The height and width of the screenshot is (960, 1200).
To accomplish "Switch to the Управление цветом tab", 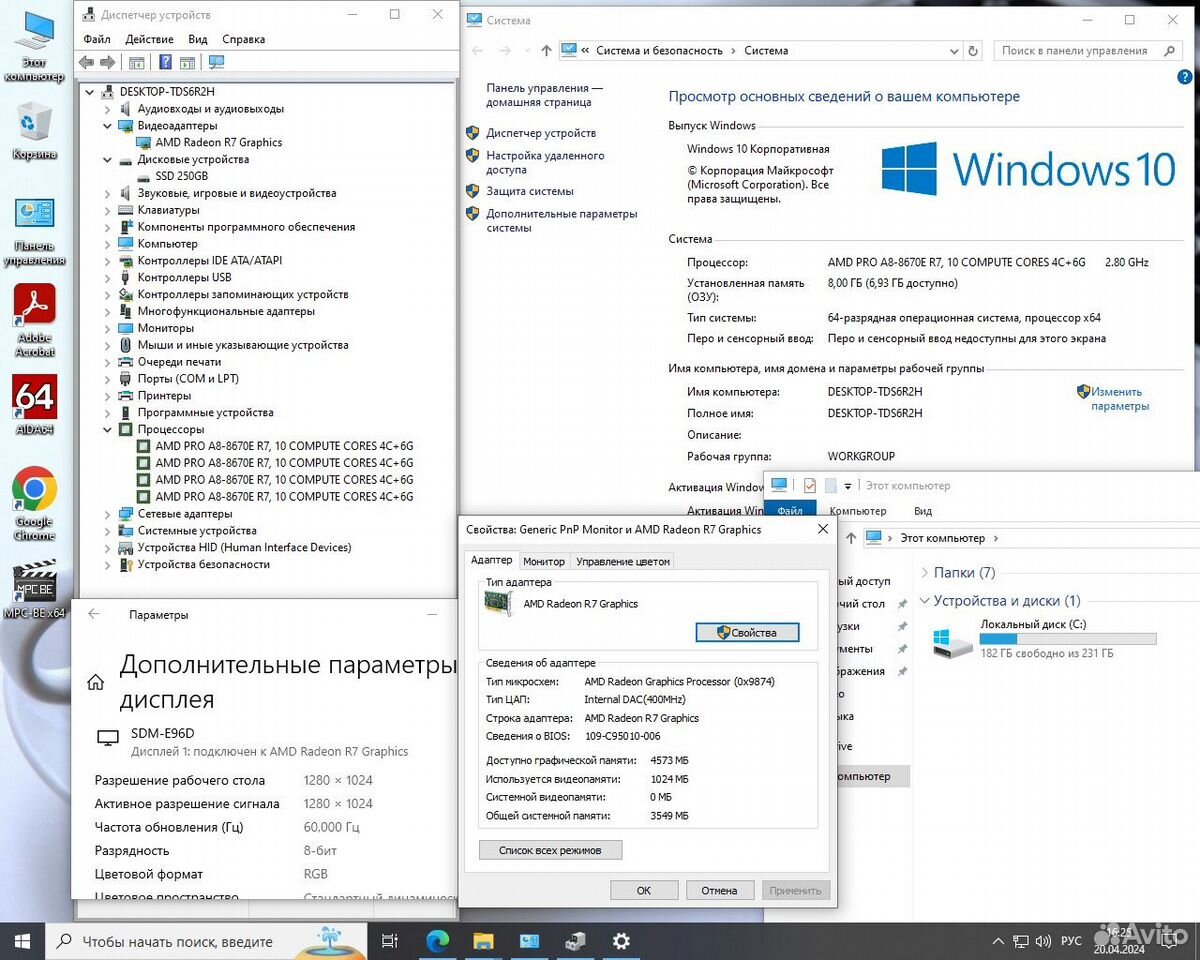I will (x=623, y=561).
